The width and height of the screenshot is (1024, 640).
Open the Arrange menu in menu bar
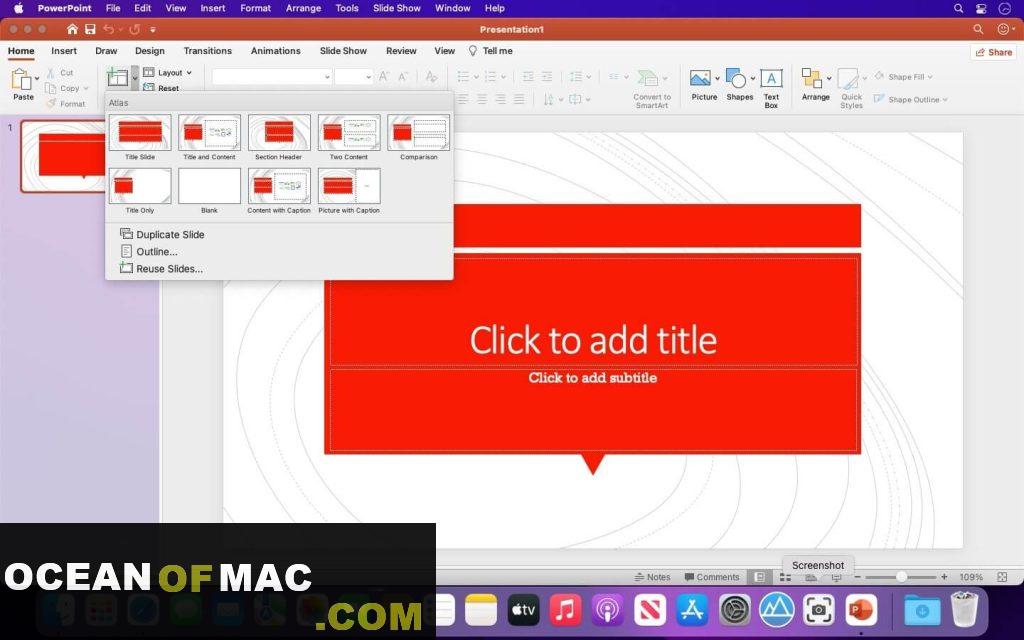point(303,8)
